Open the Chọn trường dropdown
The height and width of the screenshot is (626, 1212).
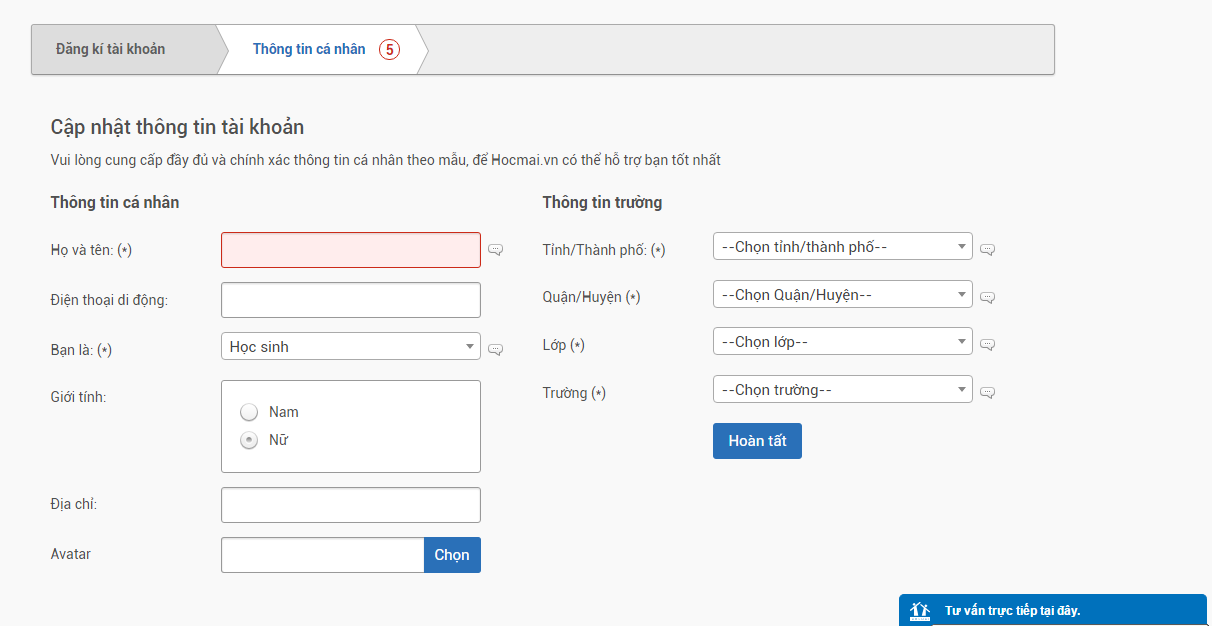tap(843, 389)
